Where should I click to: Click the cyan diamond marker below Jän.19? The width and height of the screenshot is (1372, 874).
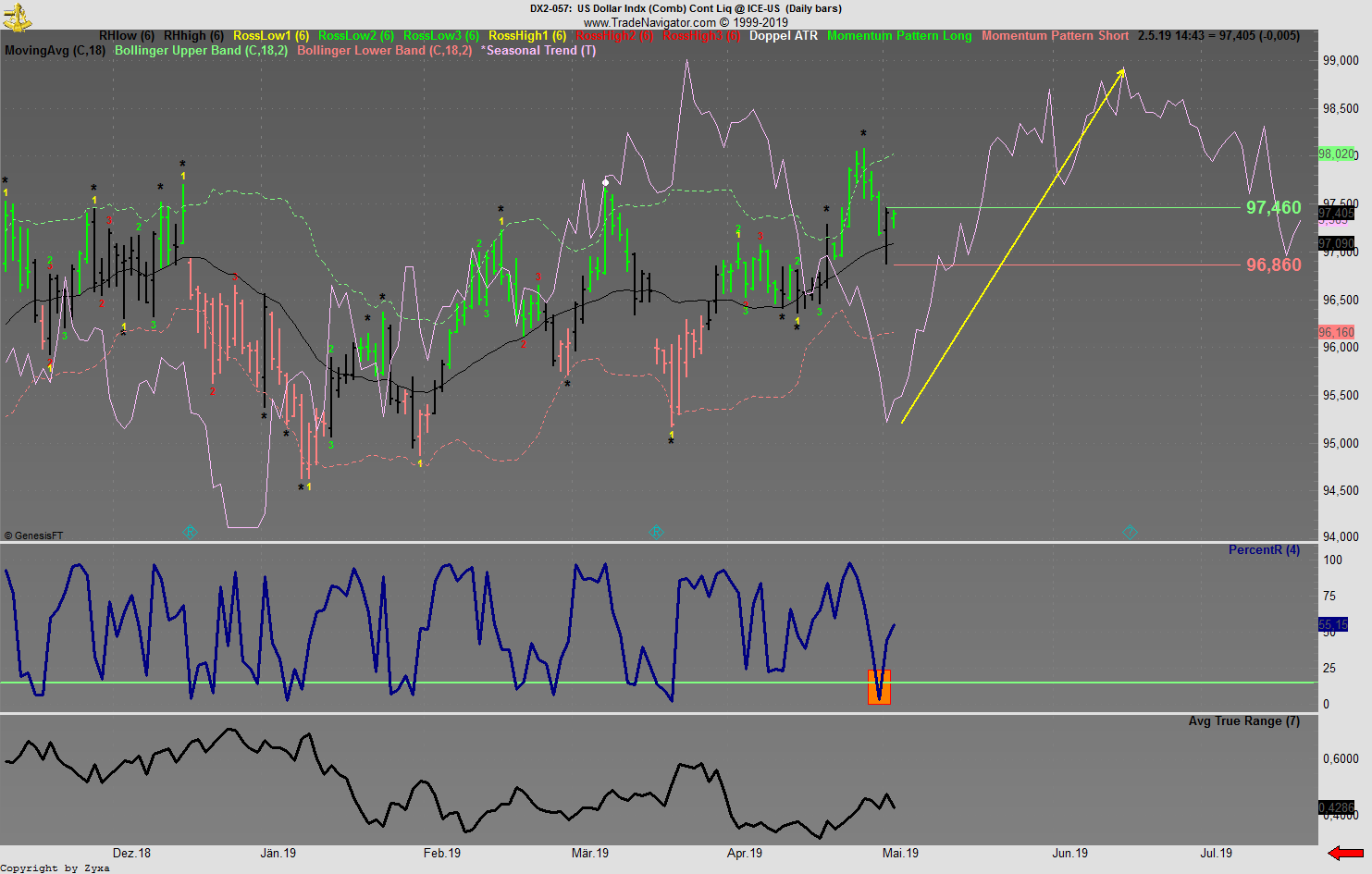(190, 532)
